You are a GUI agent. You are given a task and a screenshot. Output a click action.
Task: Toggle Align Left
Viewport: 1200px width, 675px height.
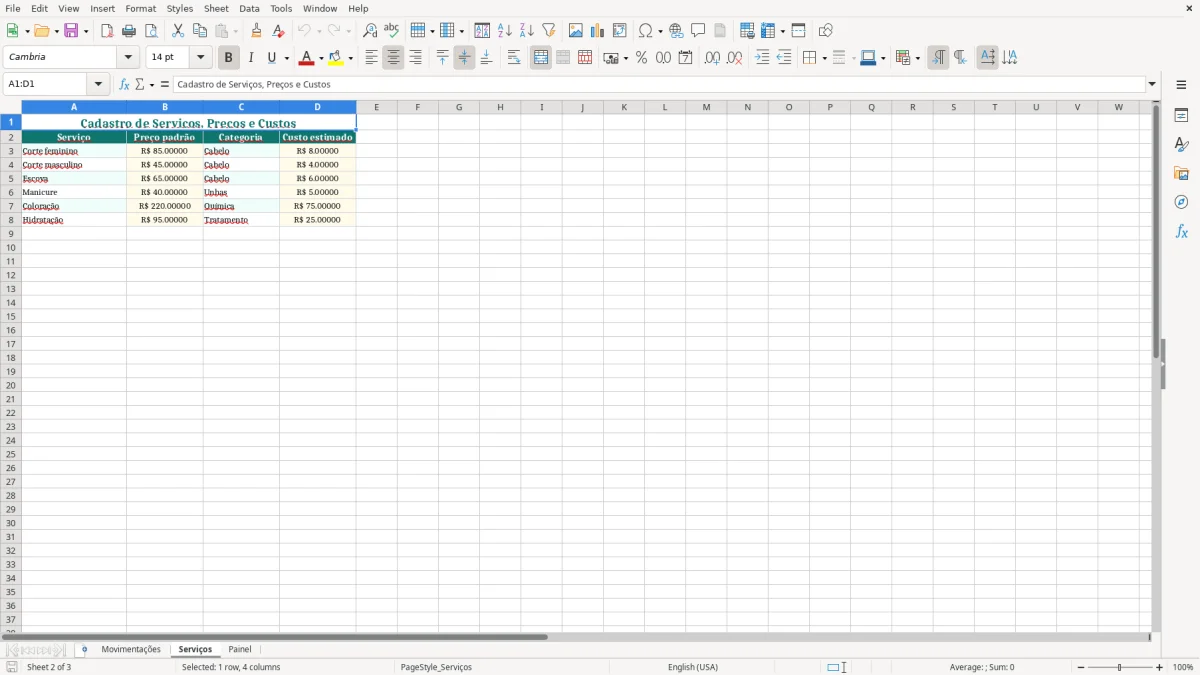point(372,58)
